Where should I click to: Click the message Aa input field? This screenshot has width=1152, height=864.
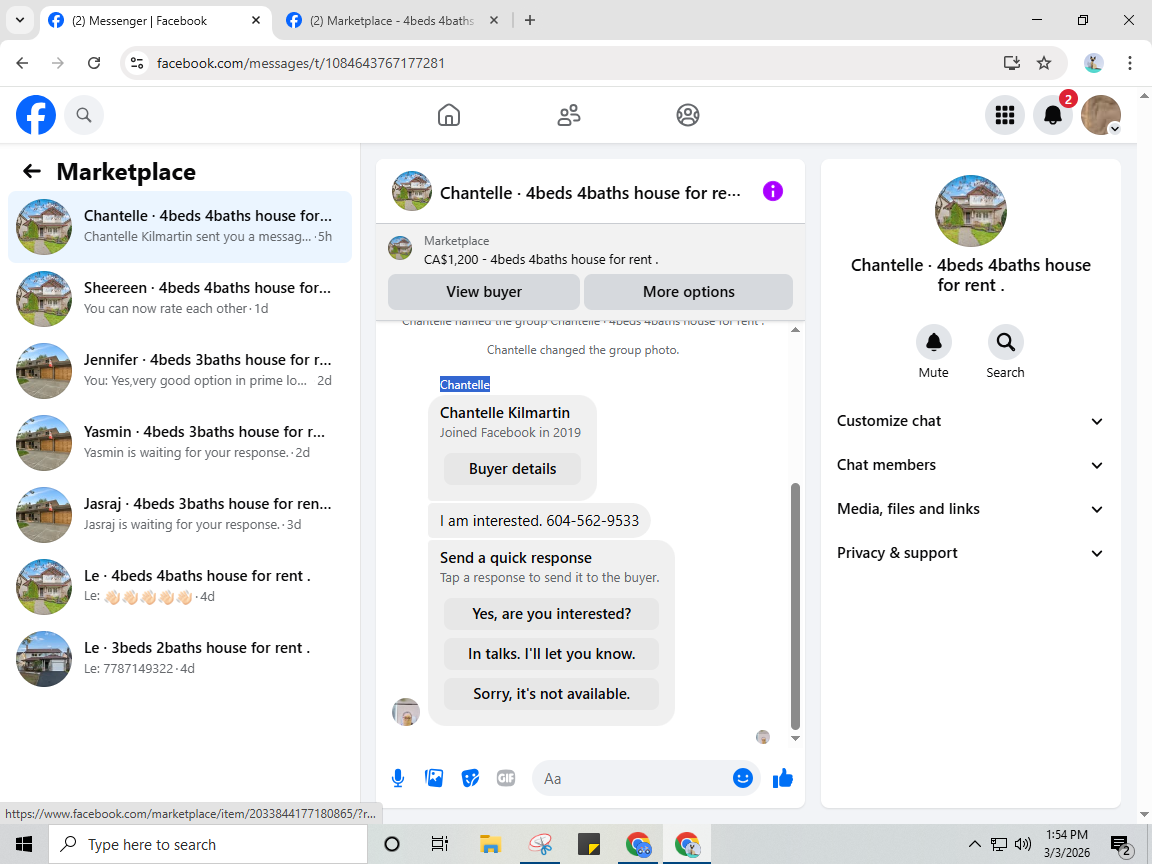coord(632,778)
